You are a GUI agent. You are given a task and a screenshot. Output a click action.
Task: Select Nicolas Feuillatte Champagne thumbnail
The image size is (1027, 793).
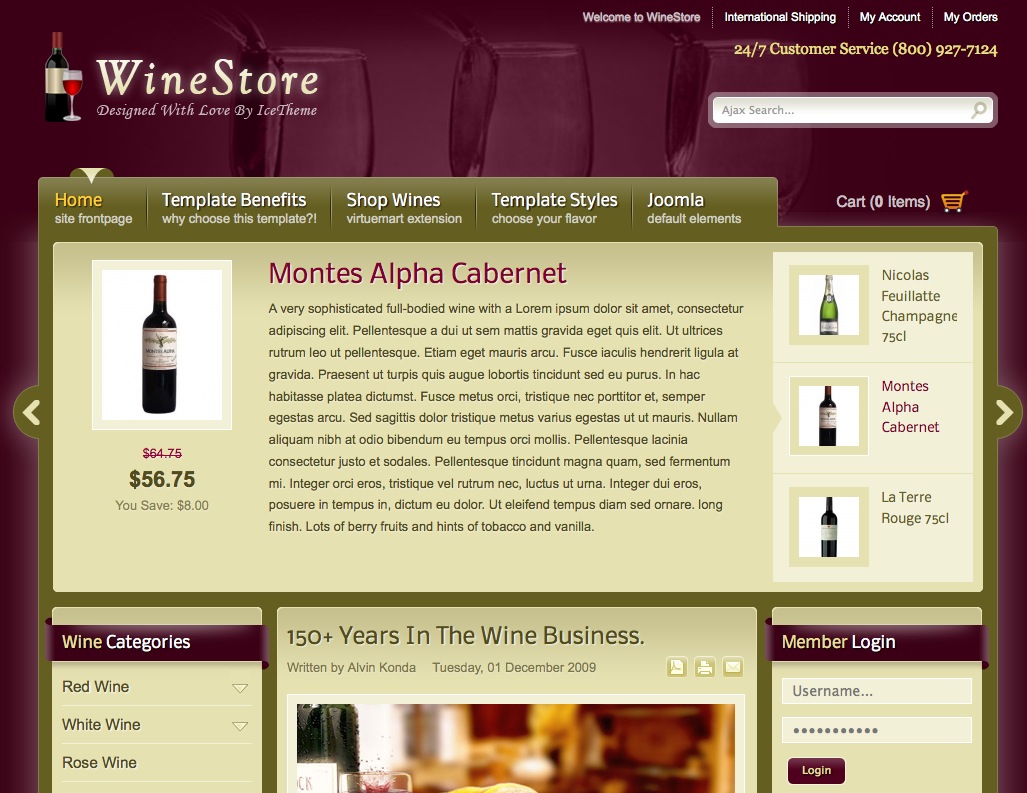829,305
